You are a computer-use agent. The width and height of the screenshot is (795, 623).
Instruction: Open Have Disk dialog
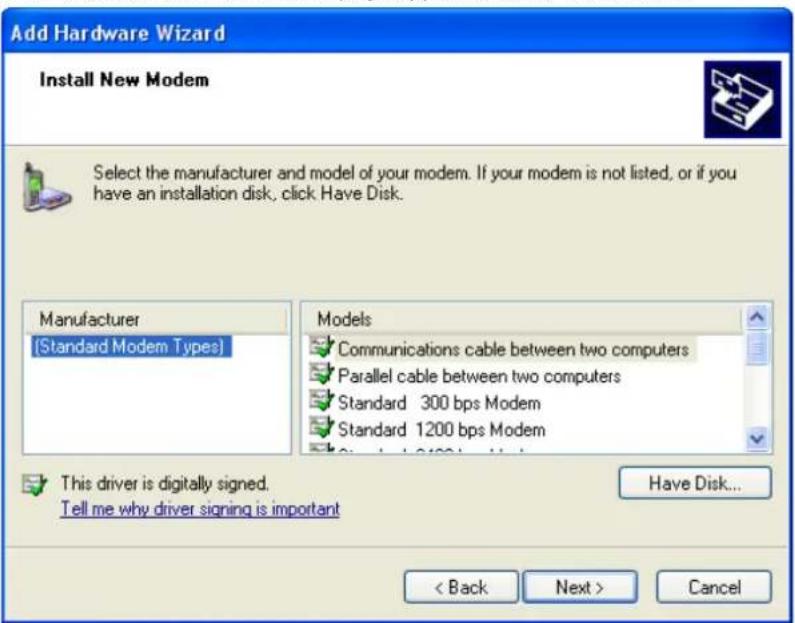click(695, 483)
